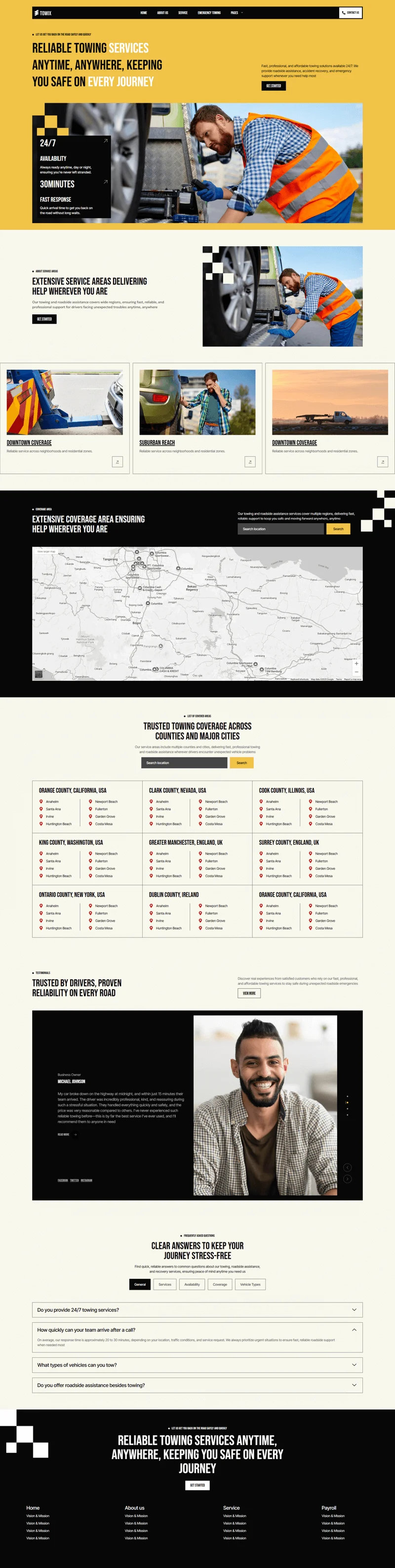This screenshot has height=1568, width=395.
Task: Focus the Search location field under Trusted Towing Coverage
Action: [184, 763]
